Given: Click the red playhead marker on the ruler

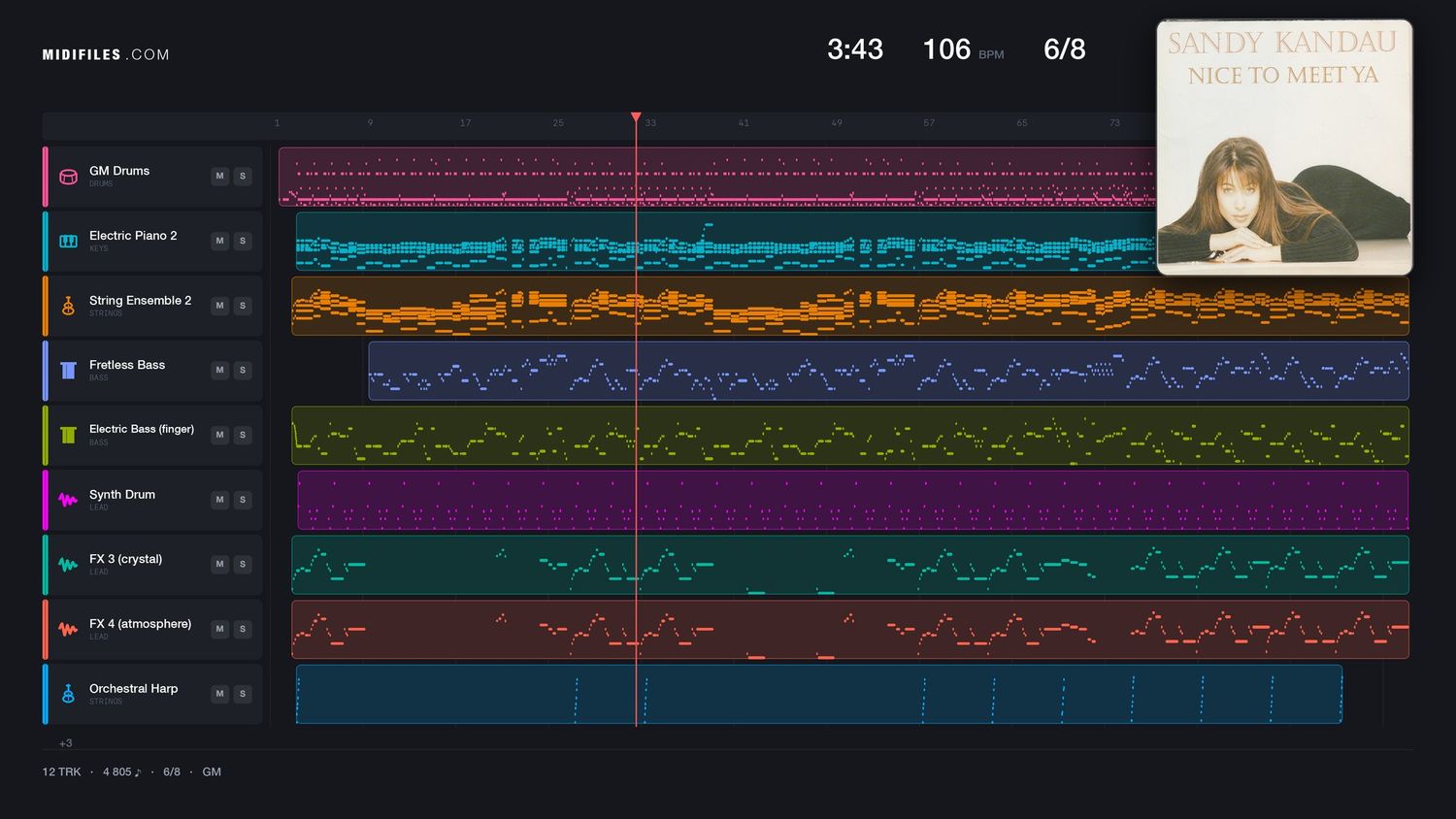Looking at the screenshot, I should click(x=636, y=117).
